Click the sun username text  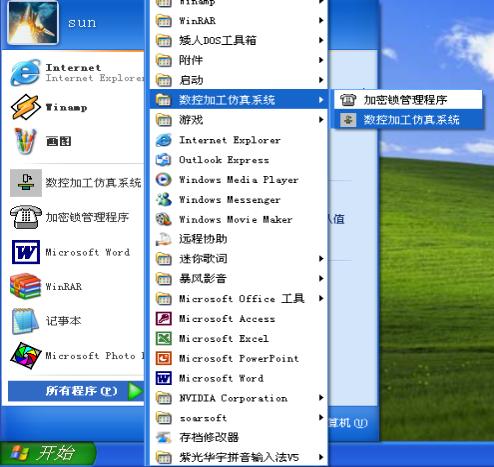coord(82,23)
